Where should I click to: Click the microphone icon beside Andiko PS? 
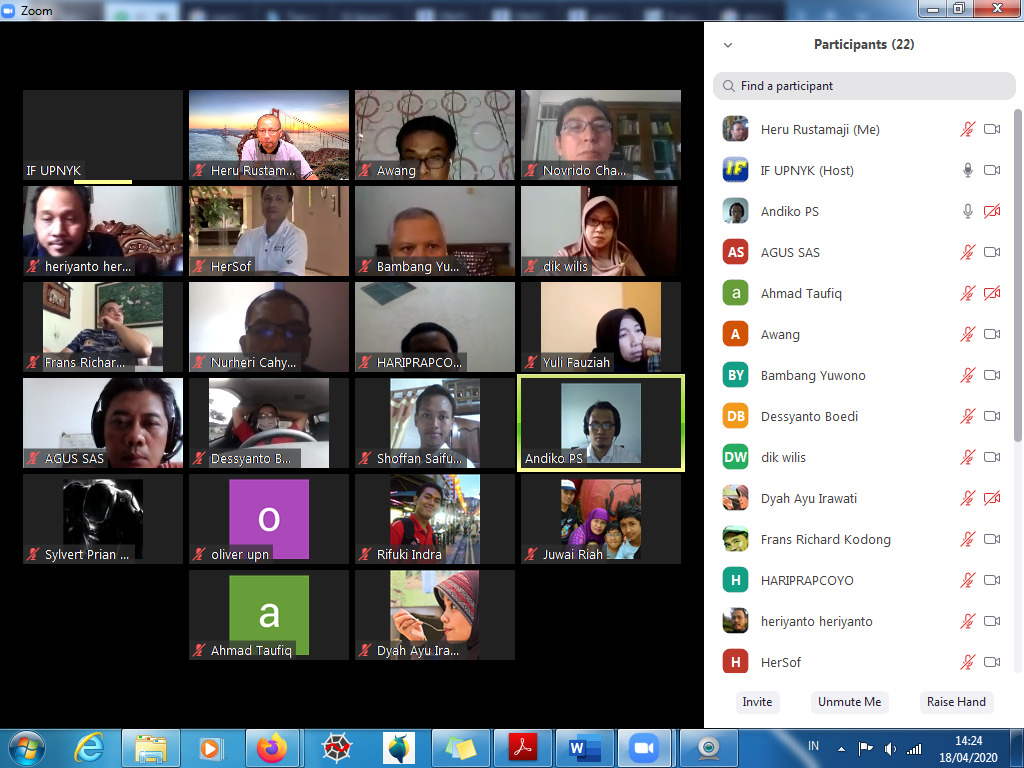(967, 211)
